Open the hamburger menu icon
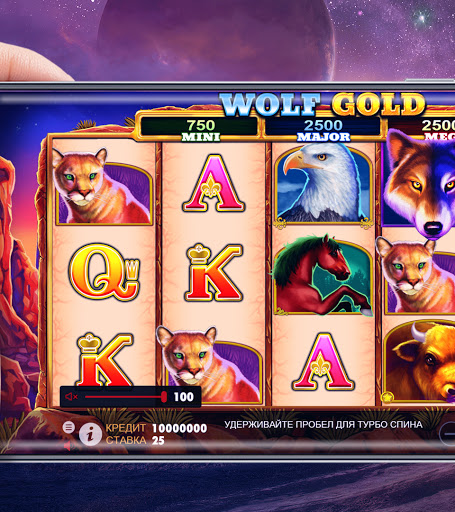This screenshot has width=455, height=512. (x=69, y=427)
